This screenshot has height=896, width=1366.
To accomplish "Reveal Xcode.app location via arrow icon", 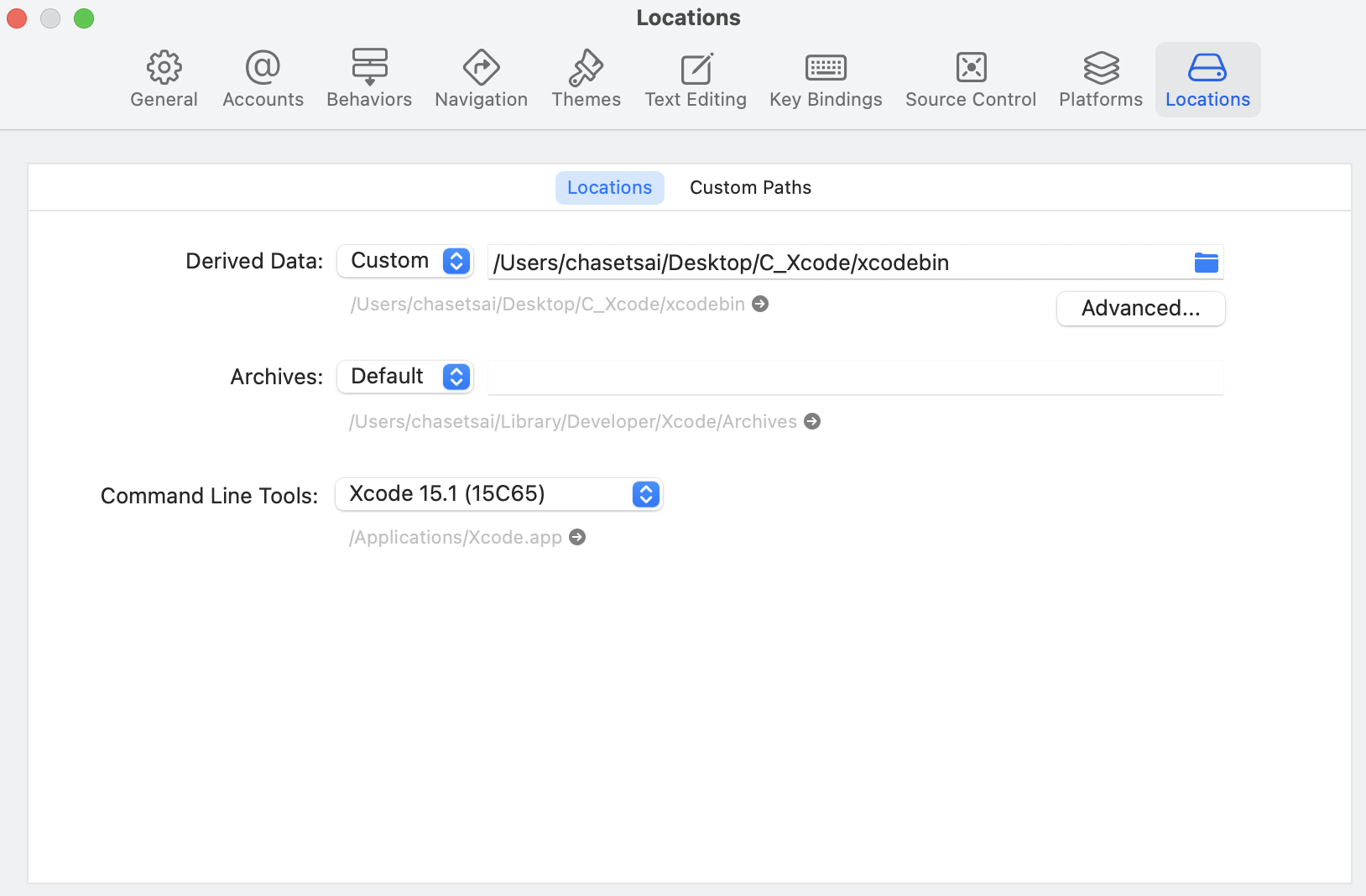I will [577, 537].
